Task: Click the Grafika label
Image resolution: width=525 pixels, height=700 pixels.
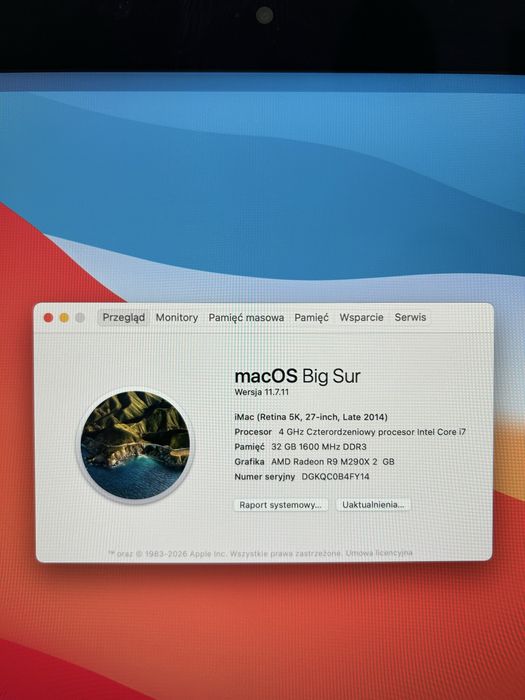Action: [249, 462]
